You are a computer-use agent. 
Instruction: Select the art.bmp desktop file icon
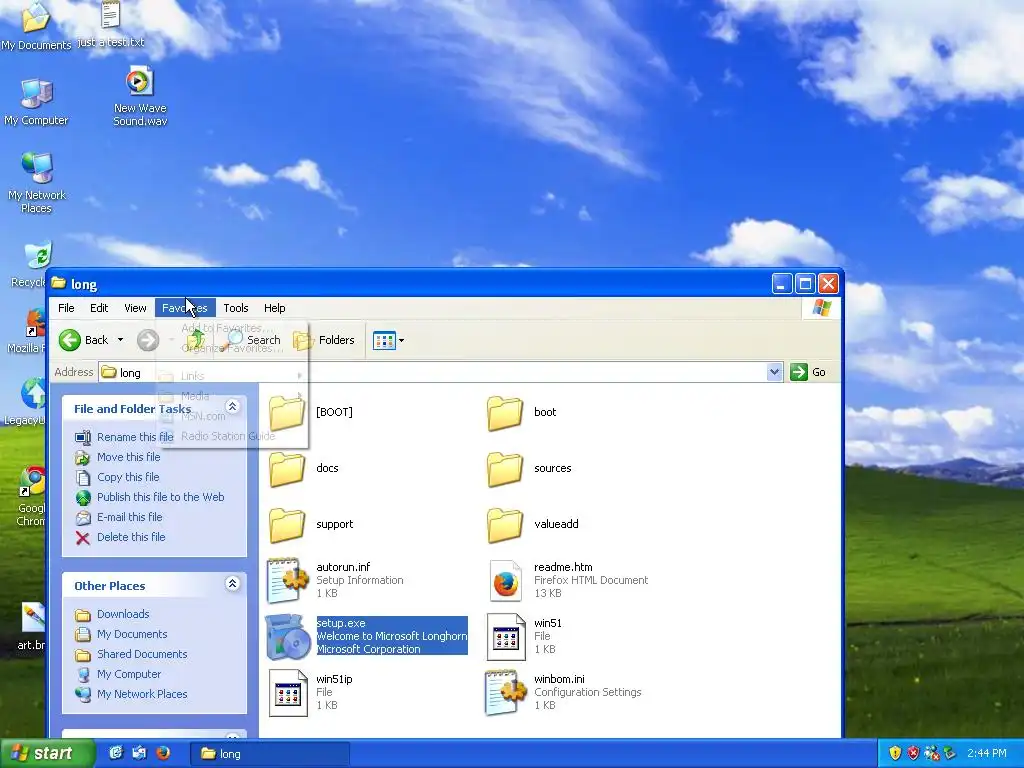[x=31, y=627]
